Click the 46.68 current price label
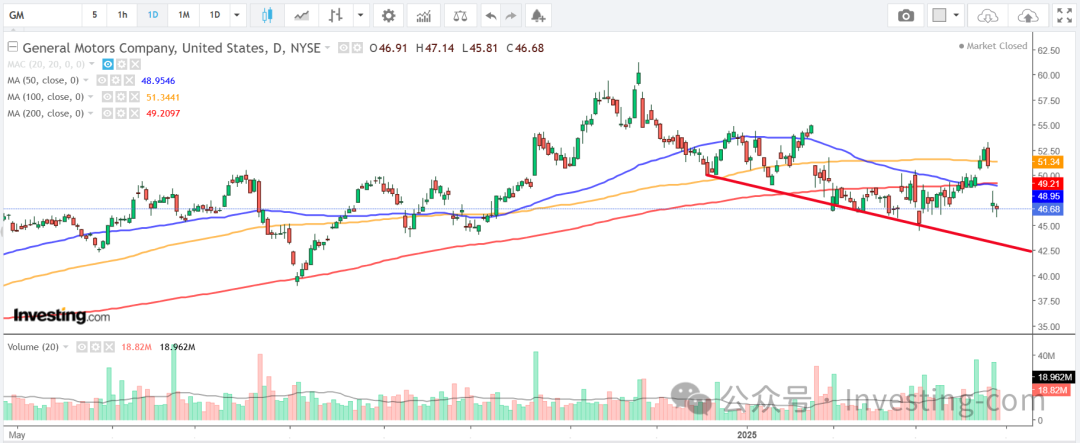Viewport: 1080px width, 443px height. [1046, 209]
